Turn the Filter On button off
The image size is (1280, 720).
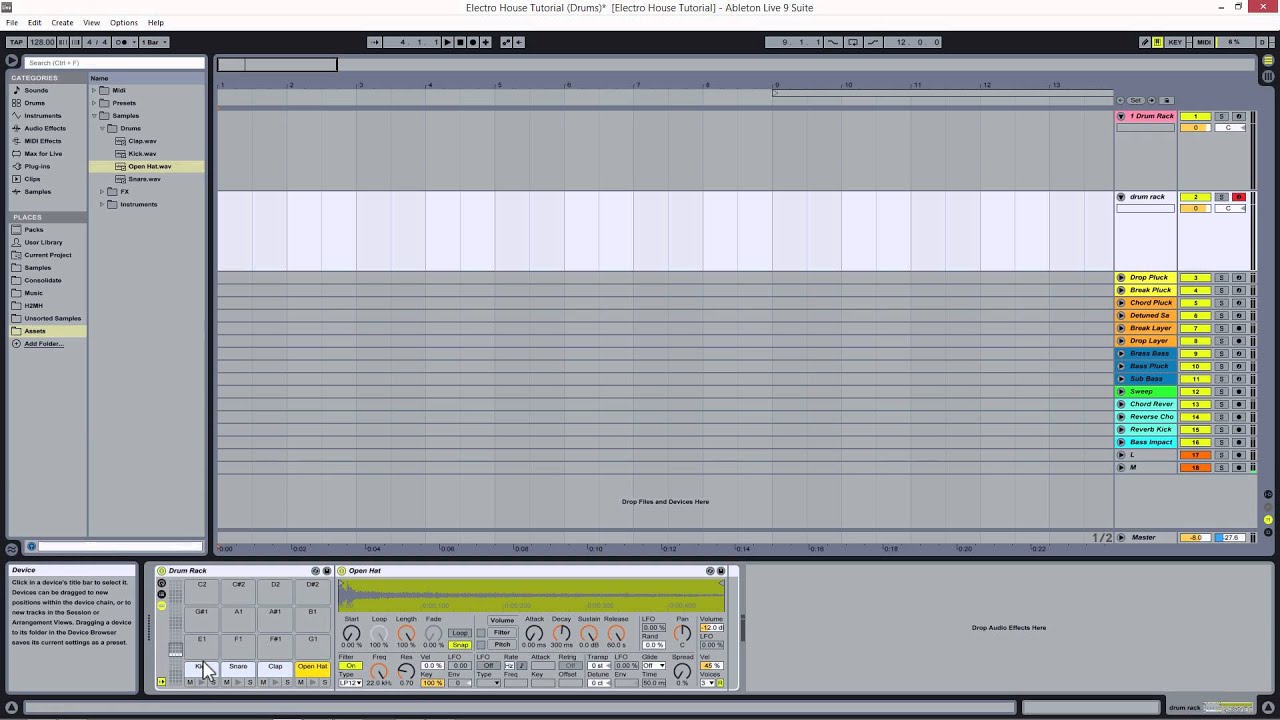click(350, 666)
